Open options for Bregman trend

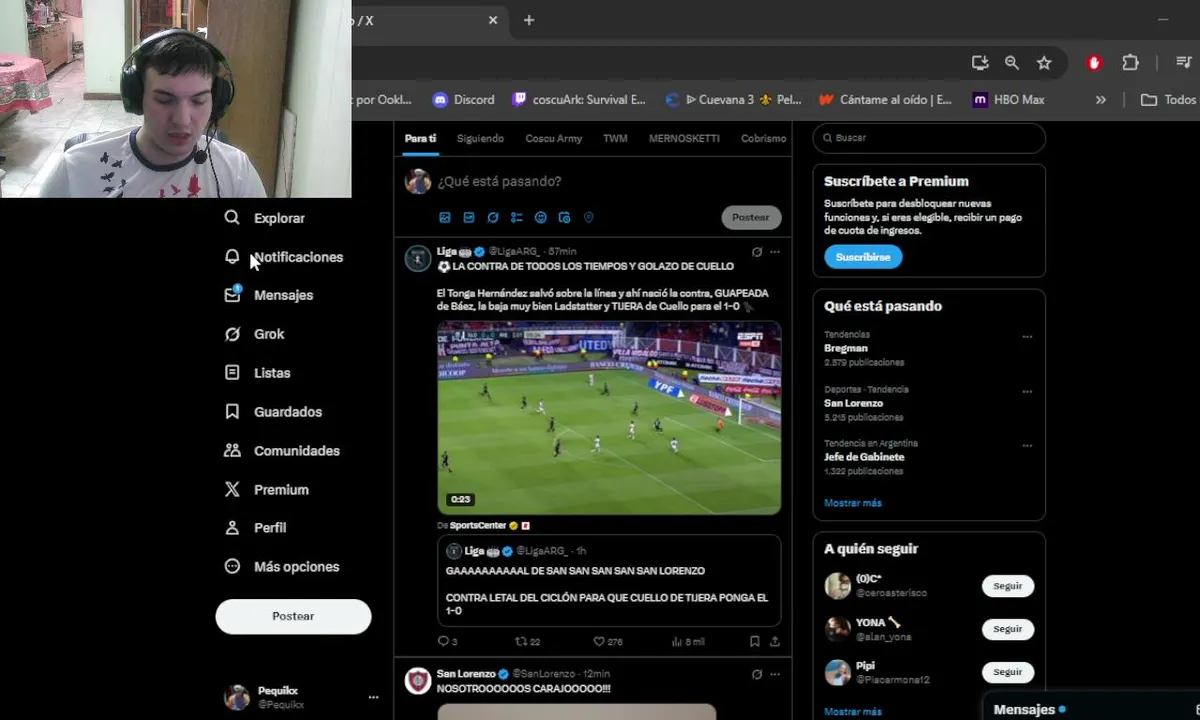(x=1027, y=337)
